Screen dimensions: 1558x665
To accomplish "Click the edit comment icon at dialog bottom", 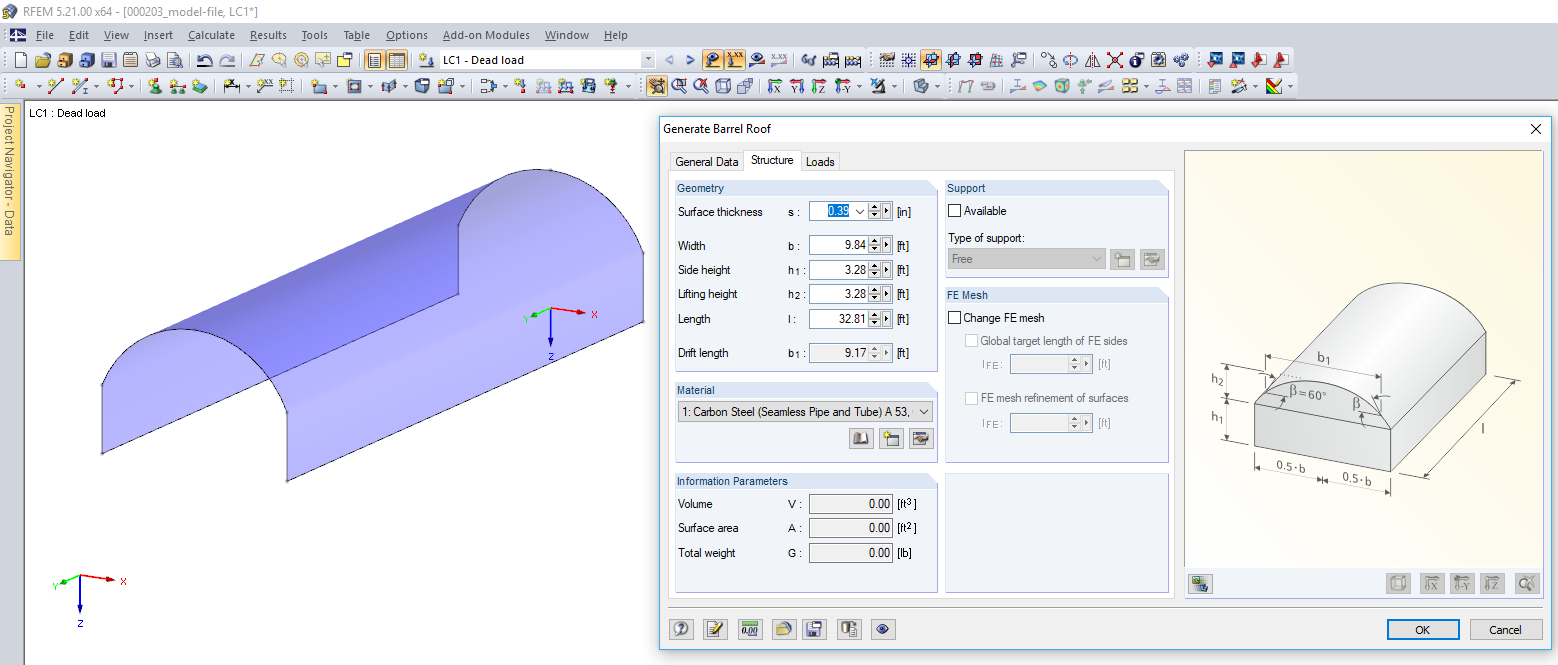I will point(715,629).
